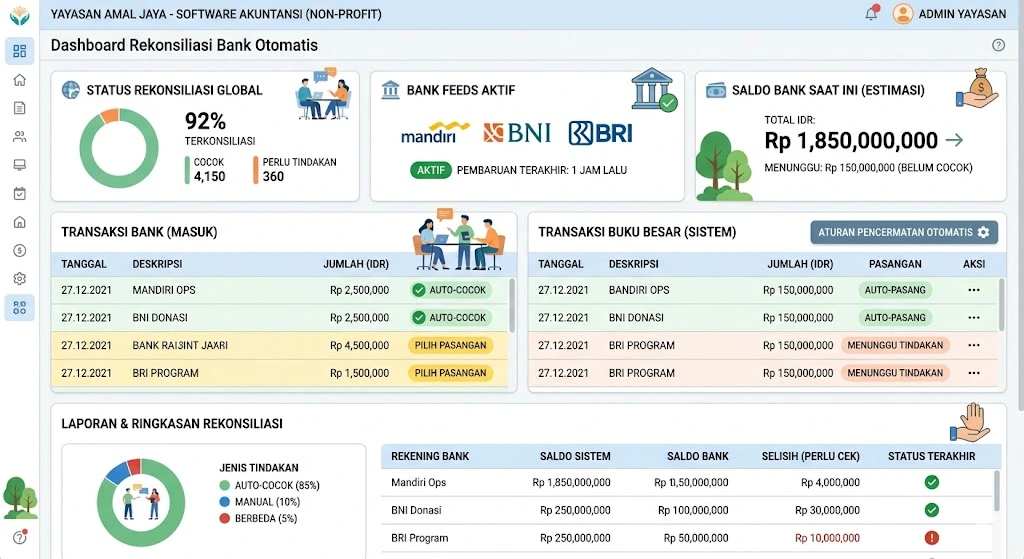Click the app logo in the sidebar
Viewport: 1024px width, 559px height.
click(x=20, y=16)
